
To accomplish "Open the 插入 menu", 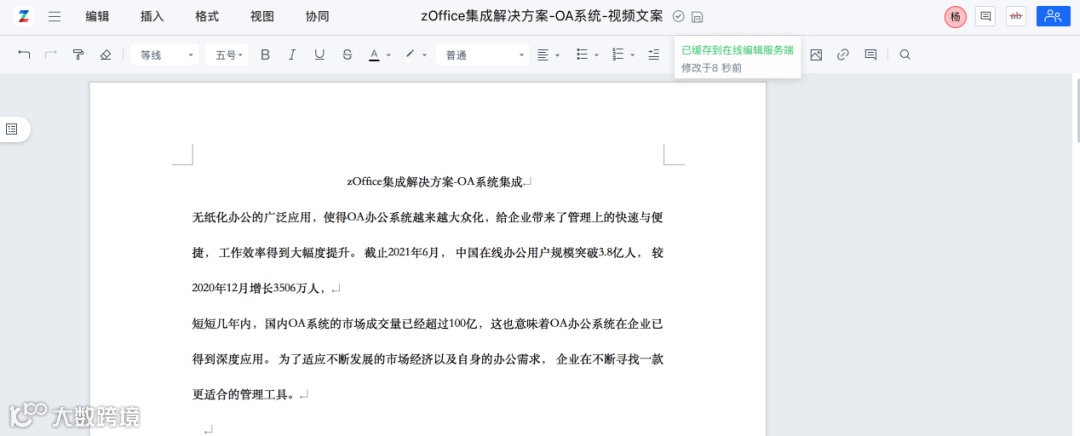I will [152, 17].
